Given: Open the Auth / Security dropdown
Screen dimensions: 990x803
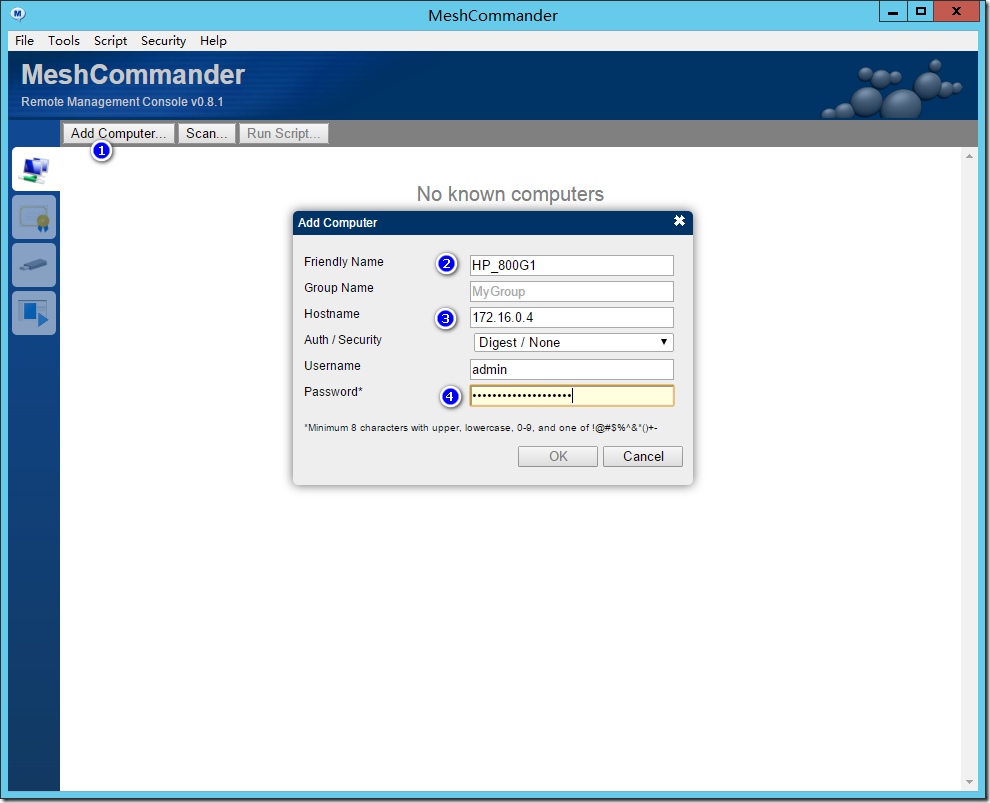Looking at the screenshot, I should tap(571, 342).
